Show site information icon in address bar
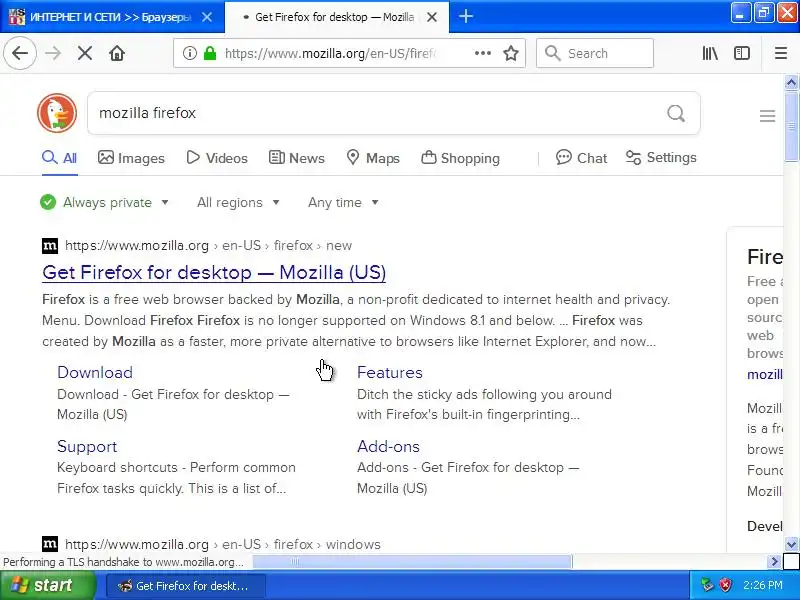Screen dimensions: 800x600 189,53
